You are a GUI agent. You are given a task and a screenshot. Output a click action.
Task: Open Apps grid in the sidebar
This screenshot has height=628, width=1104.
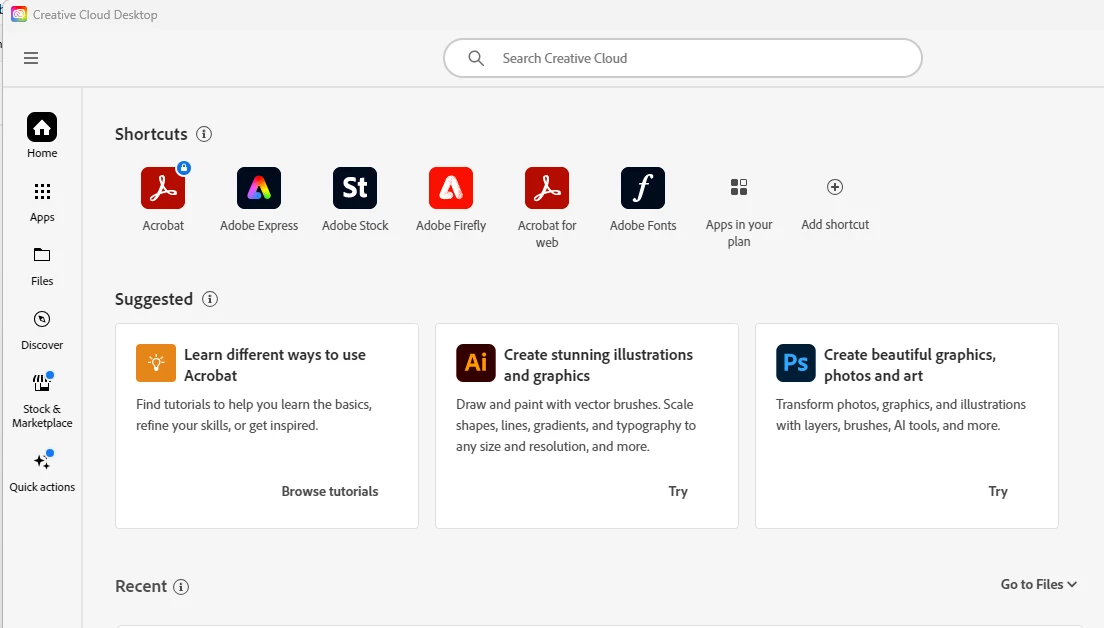tap(42, 201)
